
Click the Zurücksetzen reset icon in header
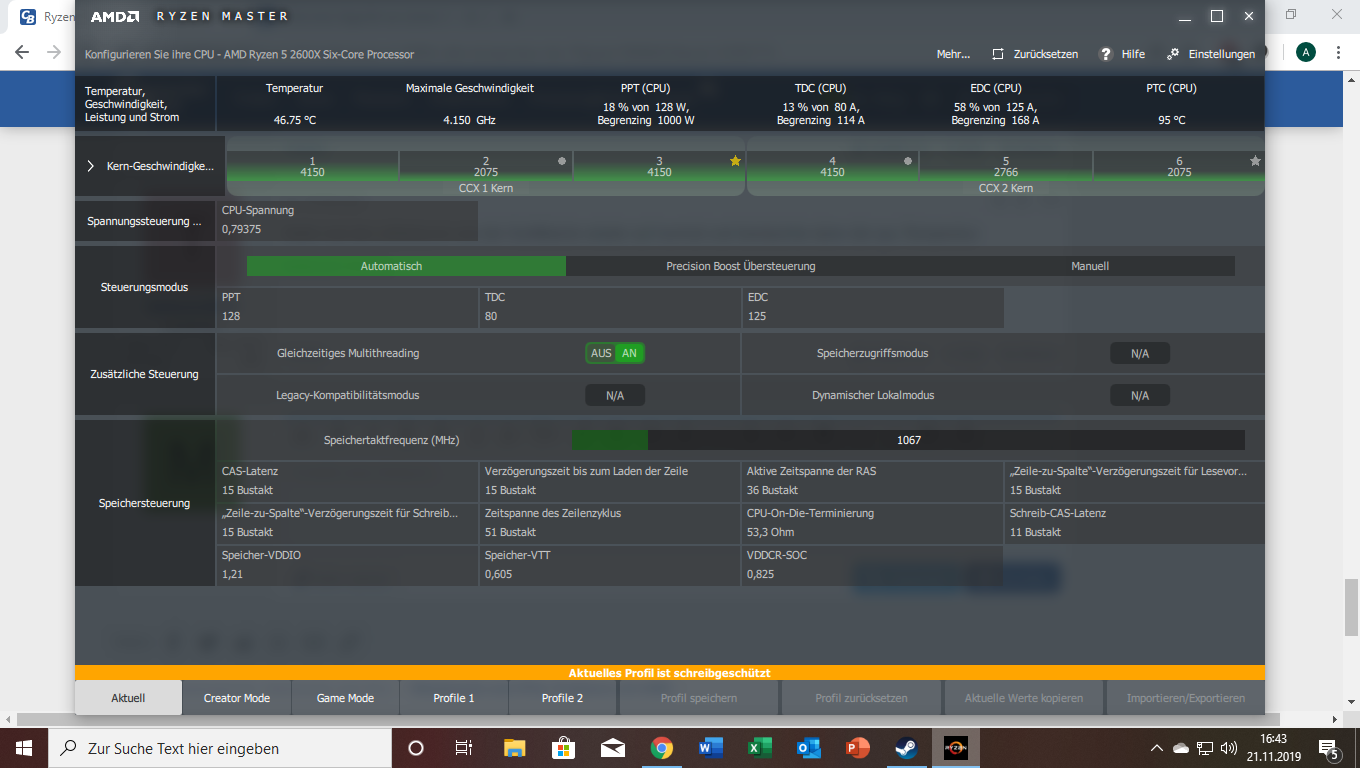pos(998,54)
